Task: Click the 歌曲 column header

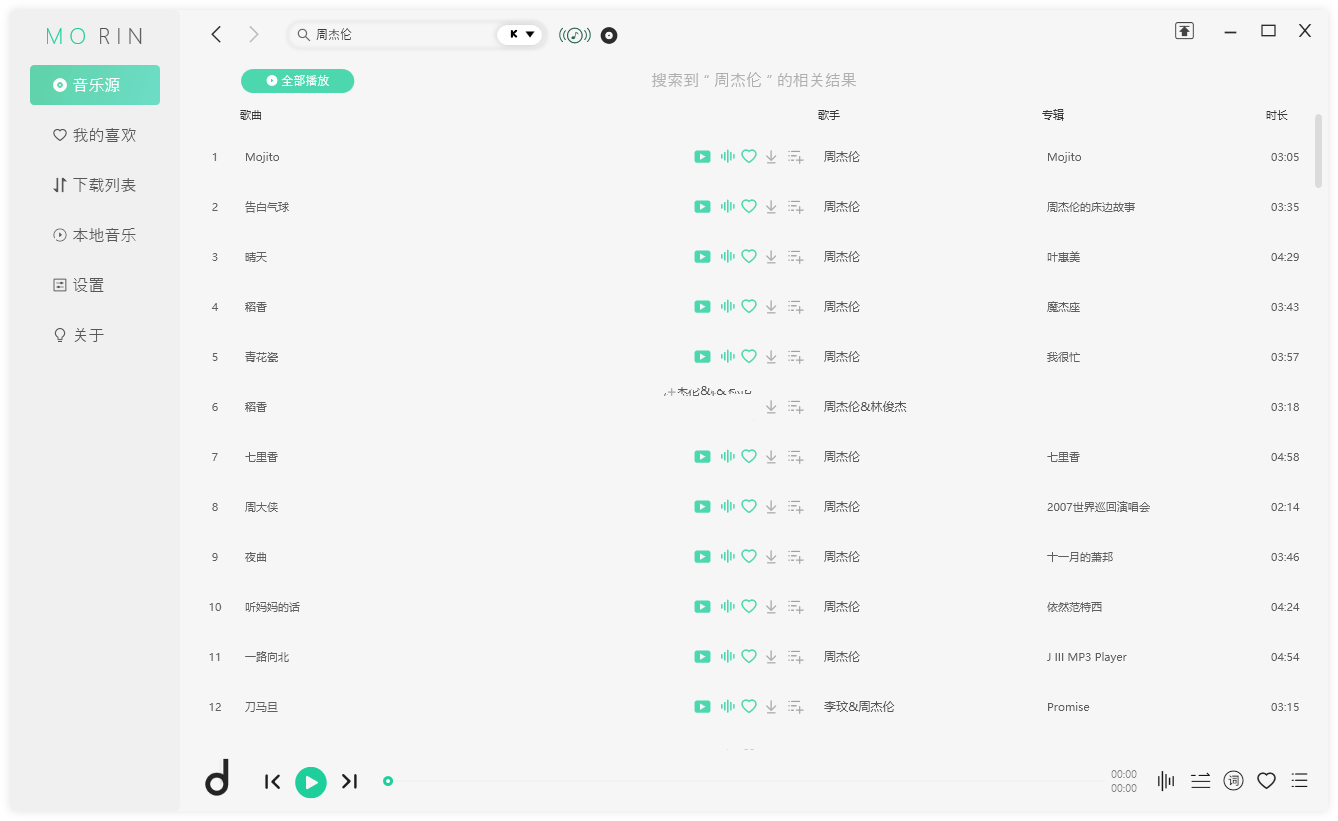Action: point(251,115)
